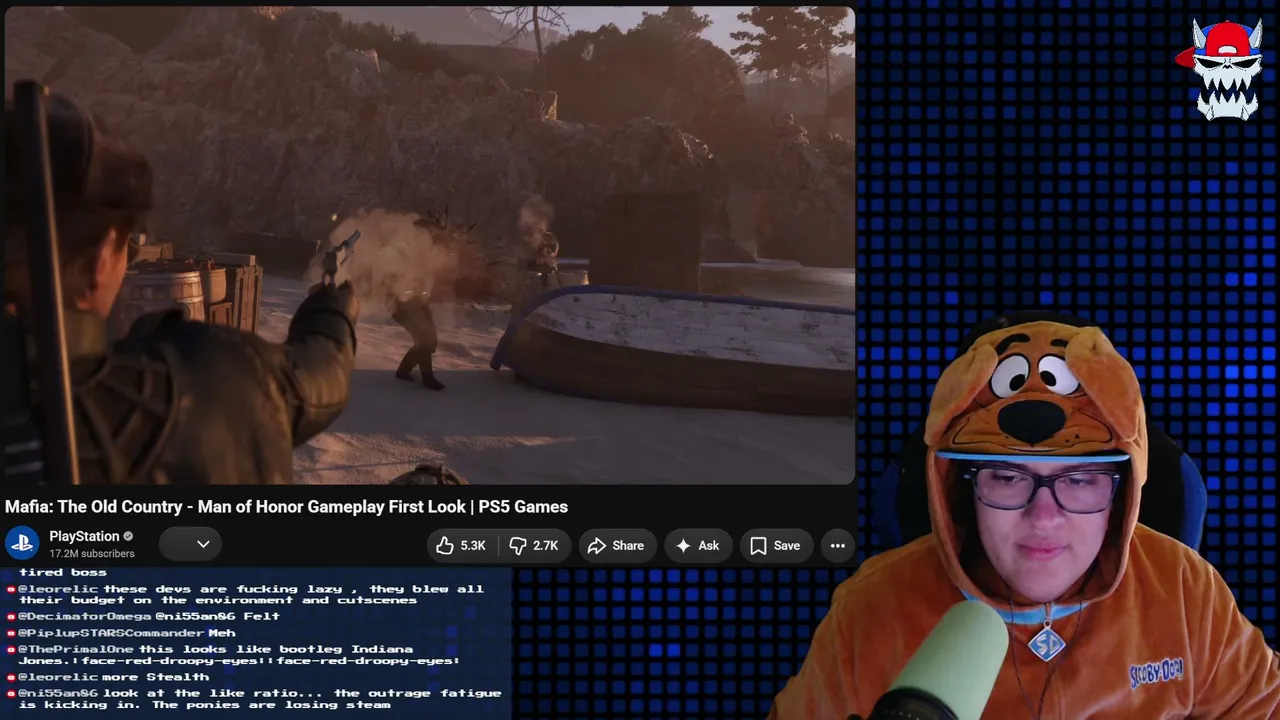Image resolution: width=1280 pixels, height=720 pixels.
Task: Click @ThePrimalOne's bootleg Indiana Jones message
Action: pyautogui.click(x=239, y=655)
